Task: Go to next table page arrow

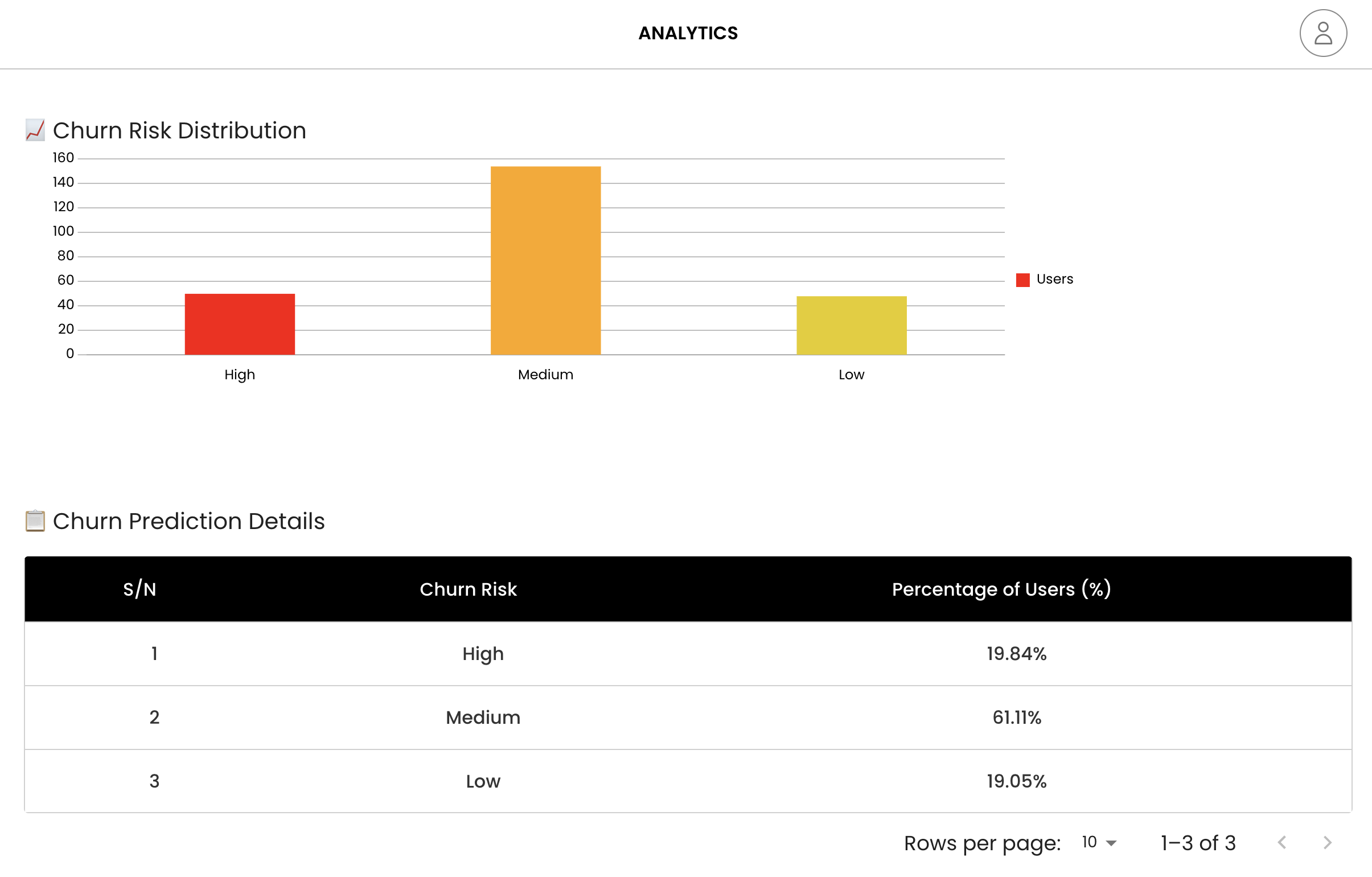Action: tap(1327, 842)
